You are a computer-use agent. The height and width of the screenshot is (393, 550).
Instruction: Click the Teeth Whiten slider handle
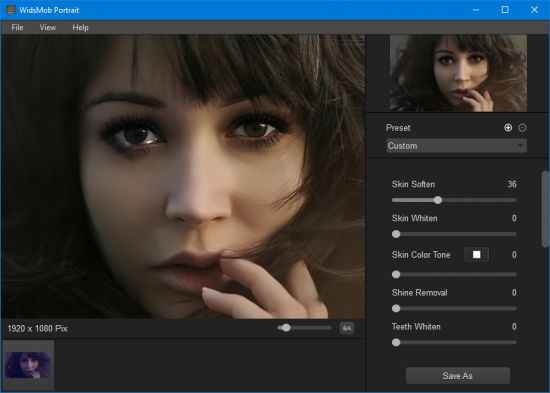pyautogui.click(x=396, y=342)
